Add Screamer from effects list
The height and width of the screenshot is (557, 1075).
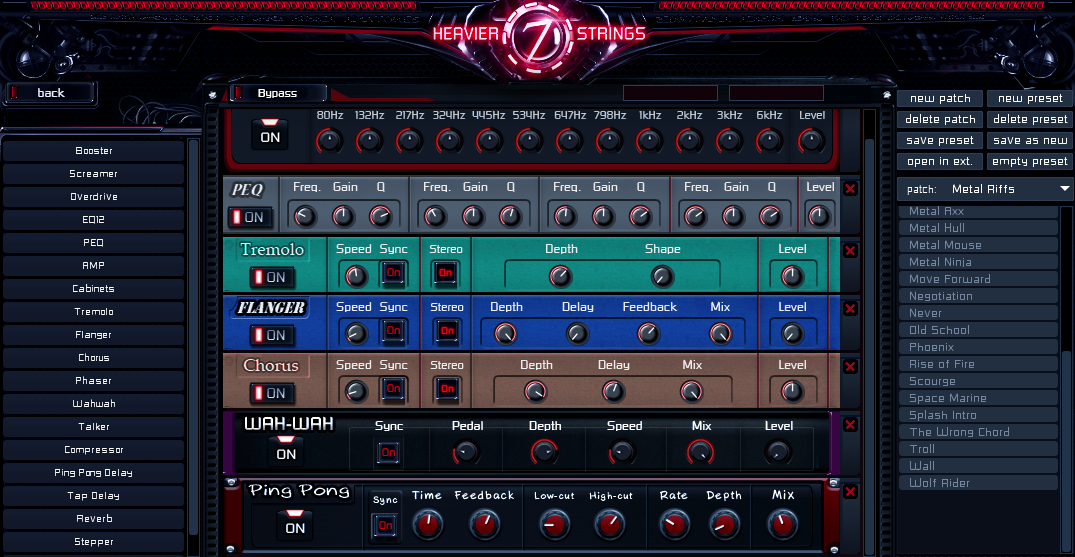(x=94, y=174)
